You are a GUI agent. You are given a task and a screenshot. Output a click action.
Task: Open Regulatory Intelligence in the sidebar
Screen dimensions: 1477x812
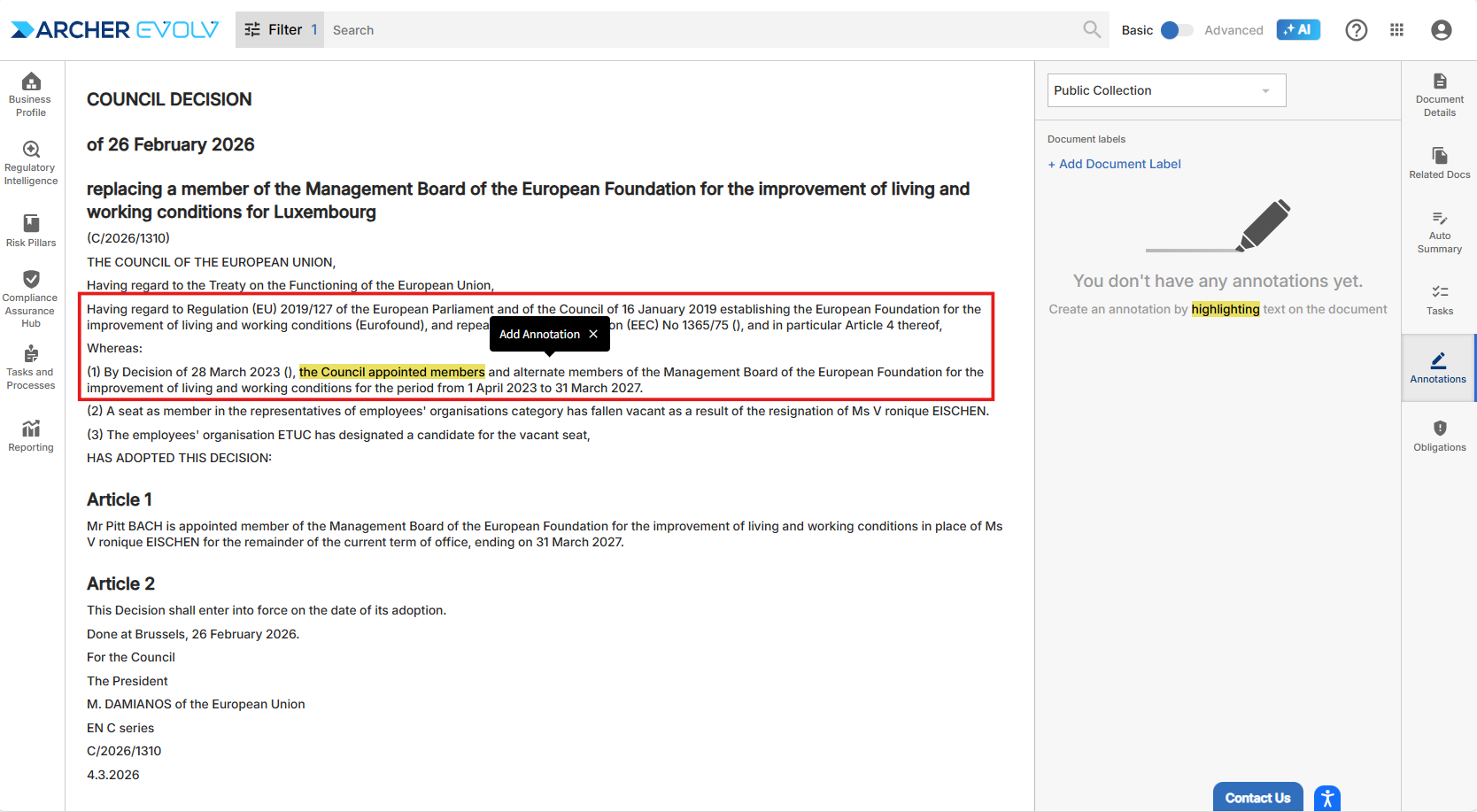[31, 163]
